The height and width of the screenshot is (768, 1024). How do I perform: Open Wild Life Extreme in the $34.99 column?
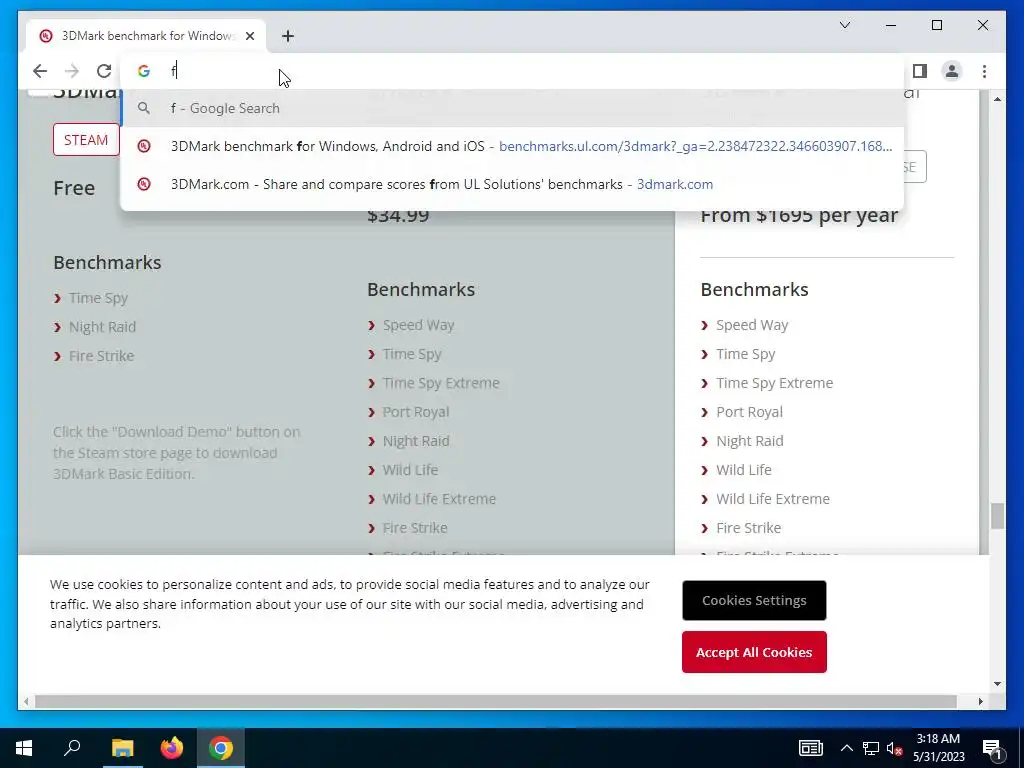pos(439,499)
